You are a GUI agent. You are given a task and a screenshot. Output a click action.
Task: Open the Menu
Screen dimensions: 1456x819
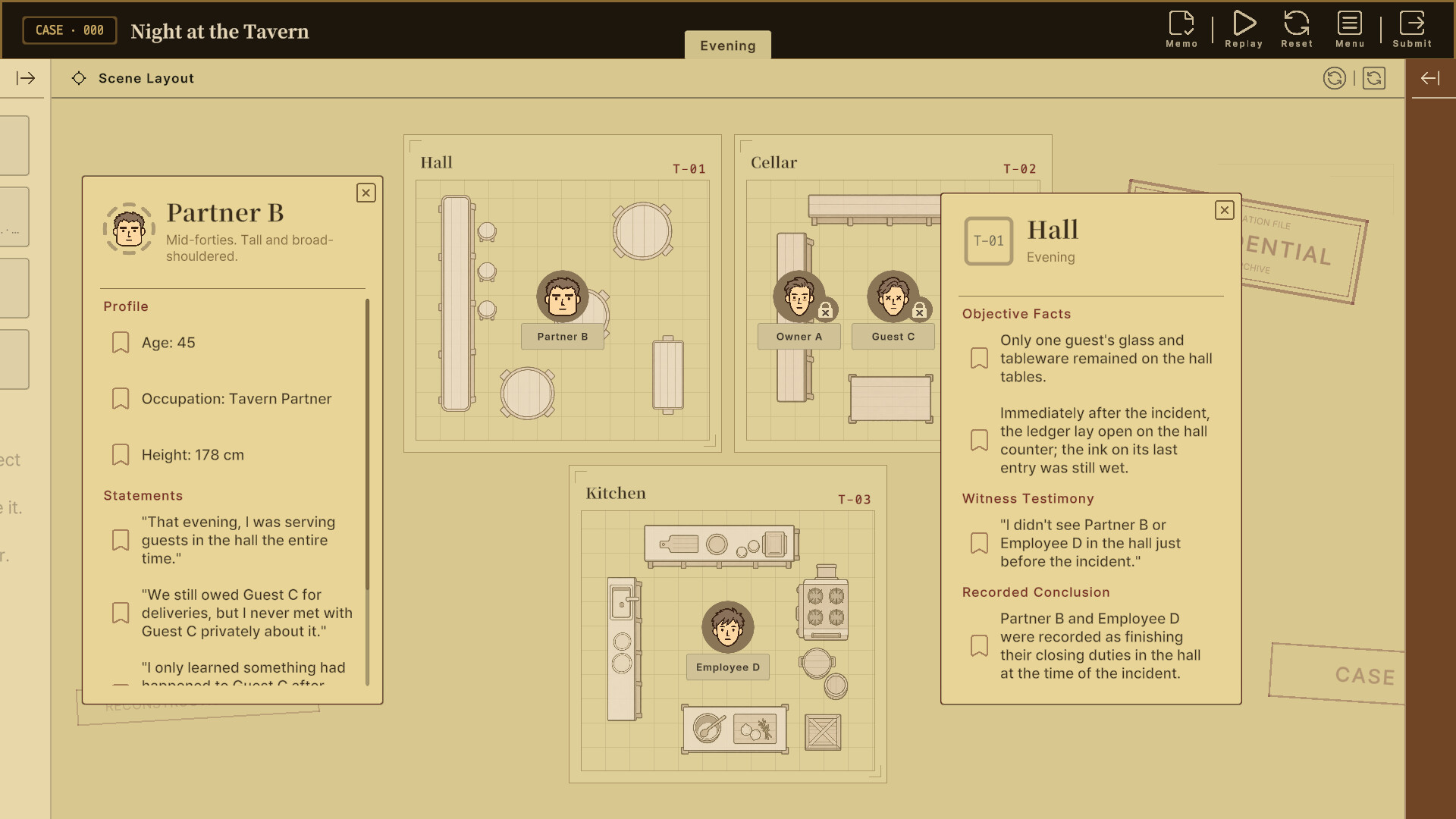coord(1350,30)
